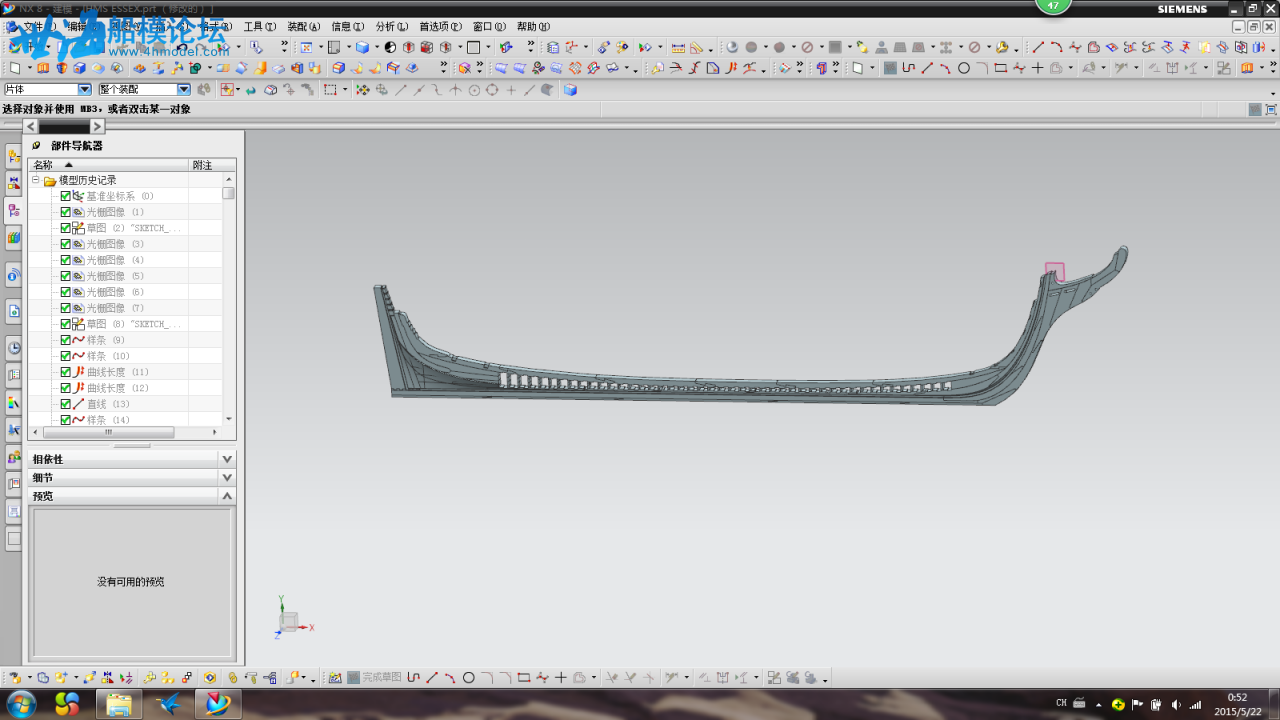Click the Fit view icon in top toolbar
The width and height of the screenshot is (1280, 720).
point(306,47)
